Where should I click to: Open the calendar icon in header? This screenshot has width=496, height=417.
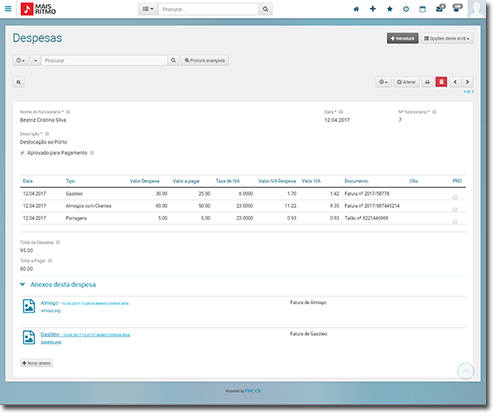click(422, 9)
